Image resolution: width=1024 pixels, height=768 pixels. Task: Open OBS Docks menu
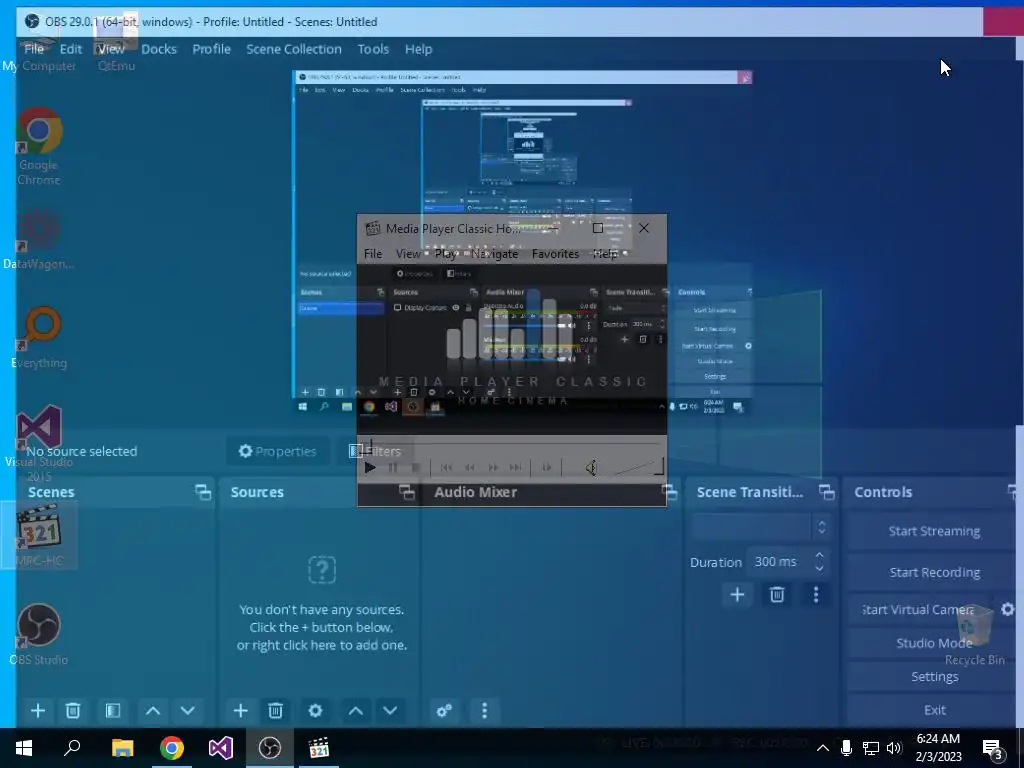click(159, 49)
